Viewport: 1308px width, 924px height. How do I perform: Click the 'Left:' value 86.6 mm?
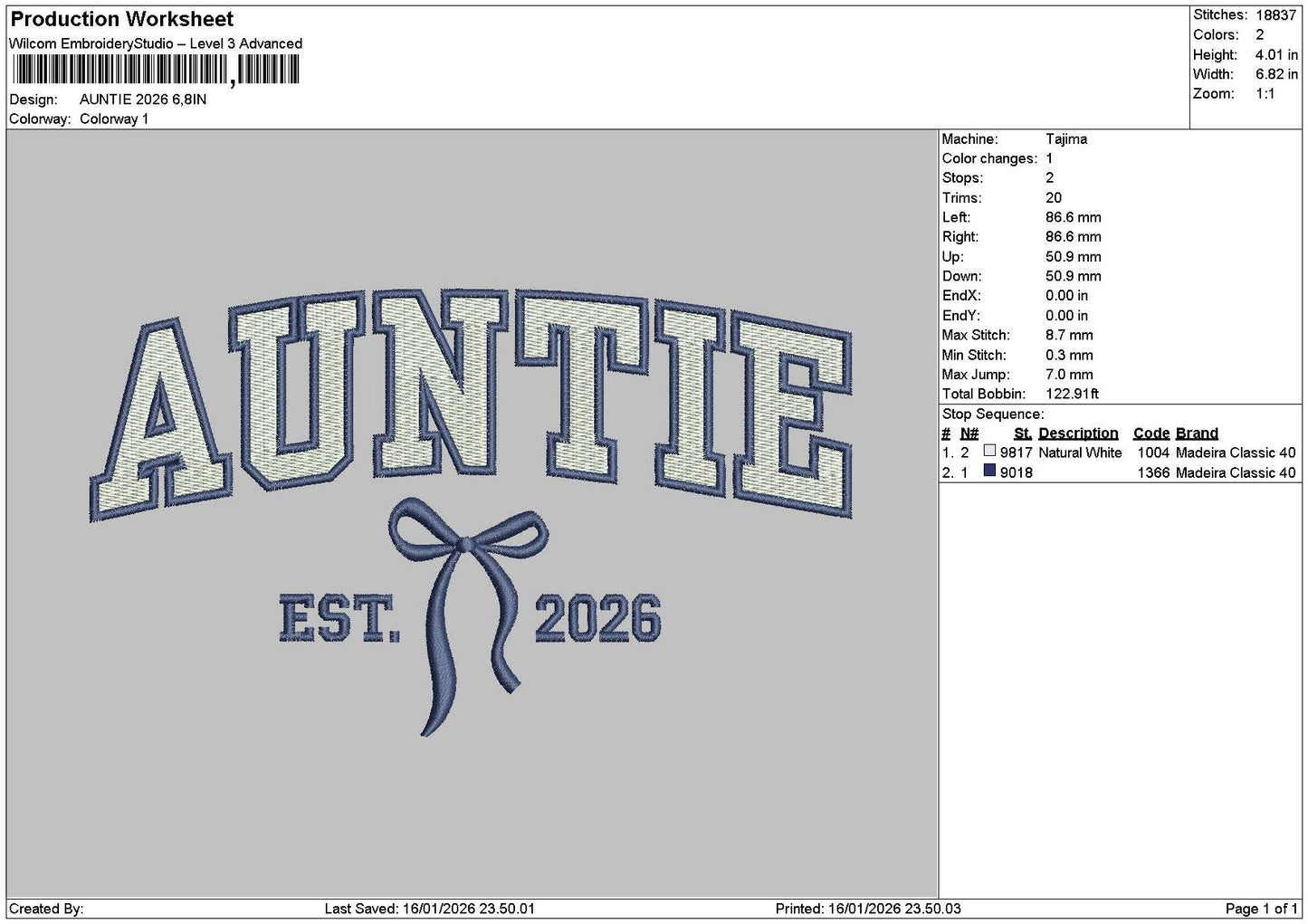click(x=1074, y=218)
